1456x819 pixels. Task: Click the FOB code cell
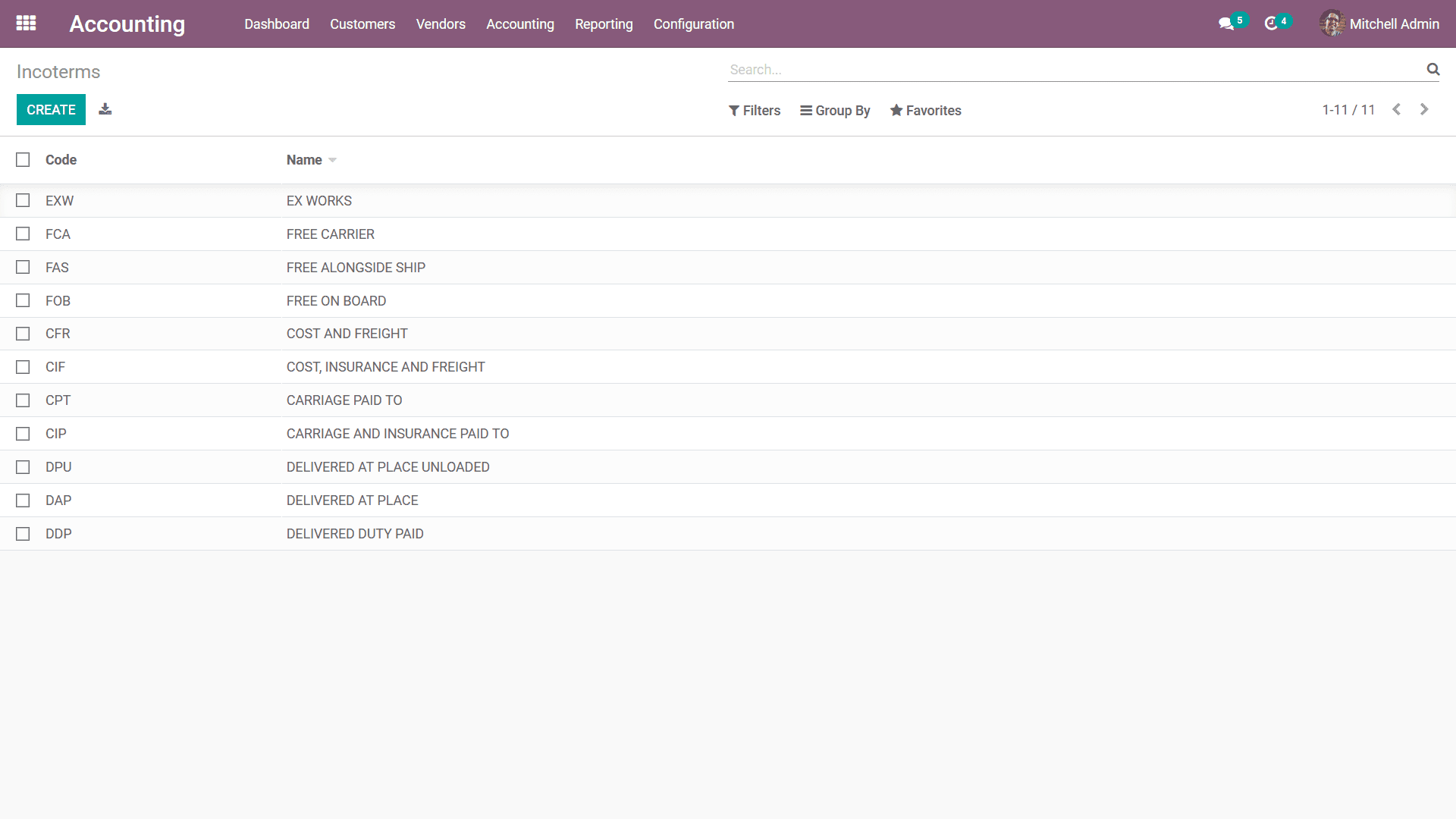58,301
